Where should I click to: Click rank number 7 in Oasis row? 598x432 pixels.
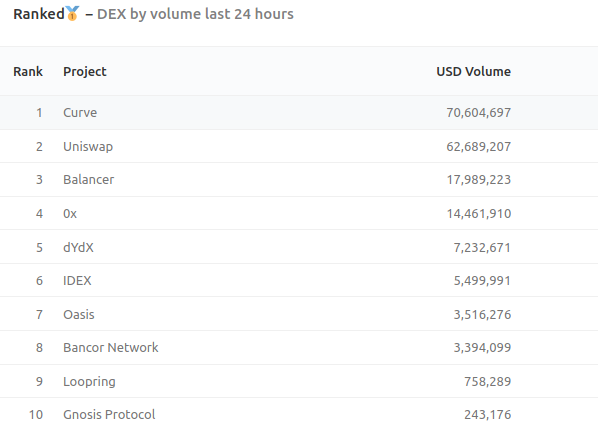click(39, 315)
